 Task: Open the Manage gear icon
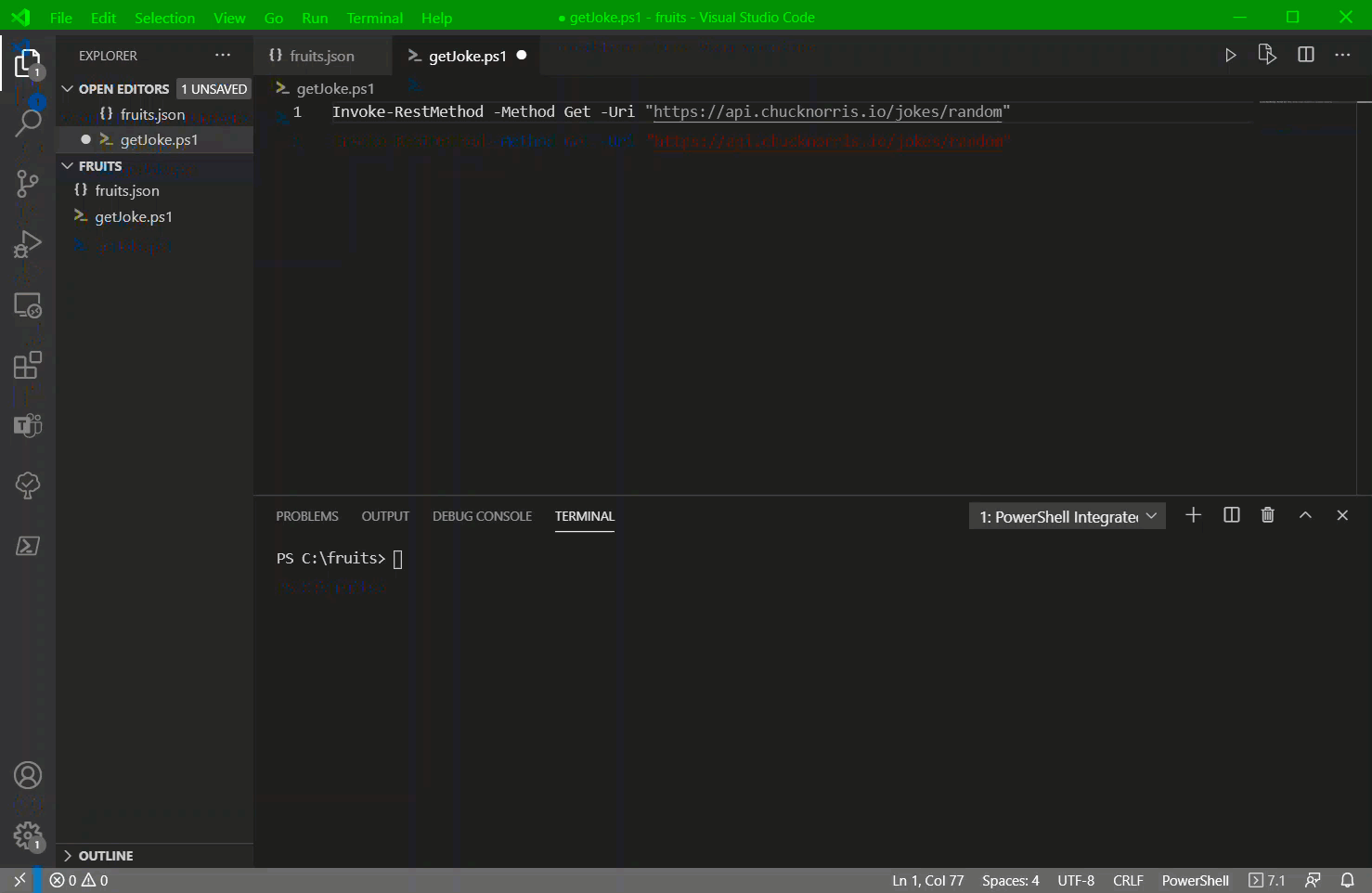pos(28,835)
